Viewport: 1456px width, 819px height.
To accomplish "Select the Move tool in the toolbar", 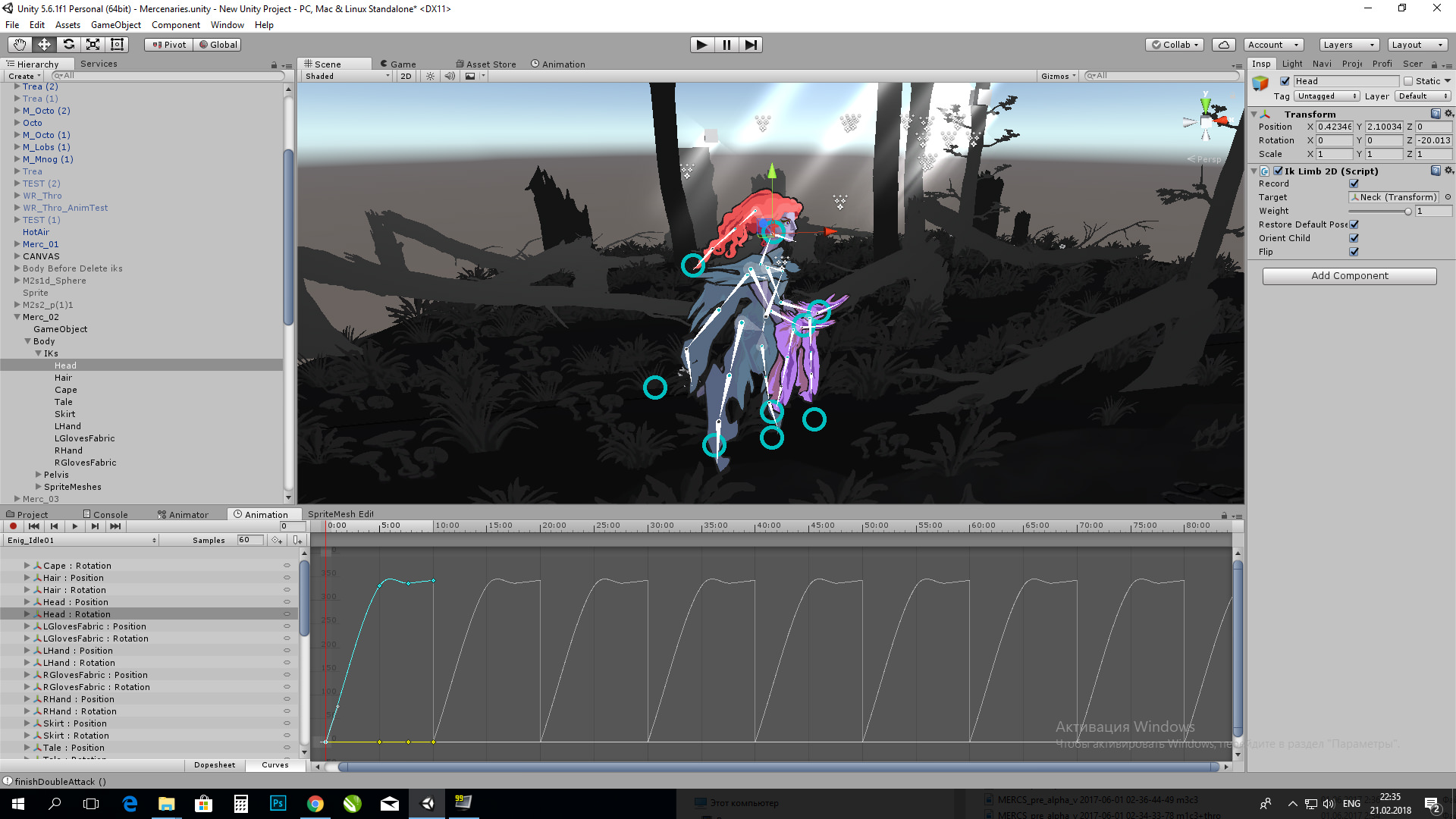I will (x=44, y=44).
